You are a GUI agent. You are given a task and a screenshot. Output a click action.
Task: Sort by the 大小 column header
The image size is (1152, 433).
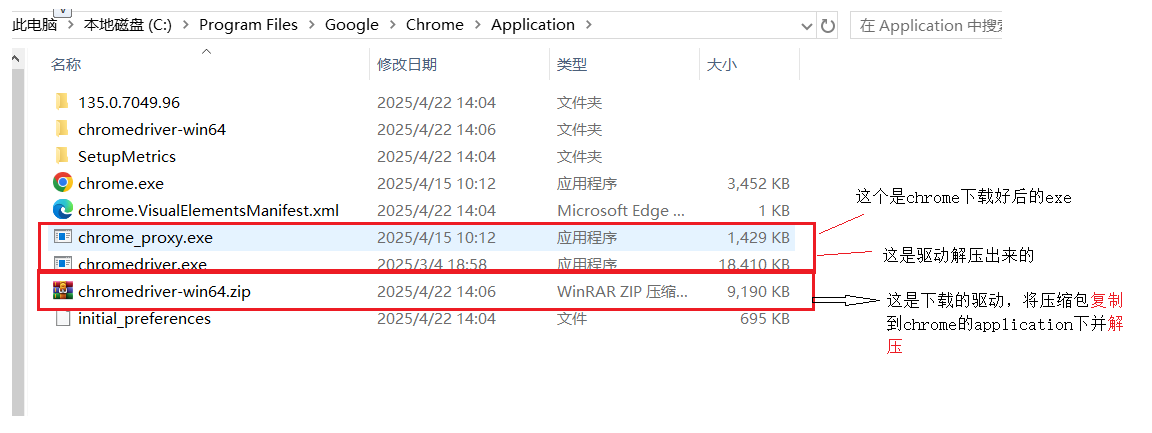pyautogui.click(x=721, y=65)
